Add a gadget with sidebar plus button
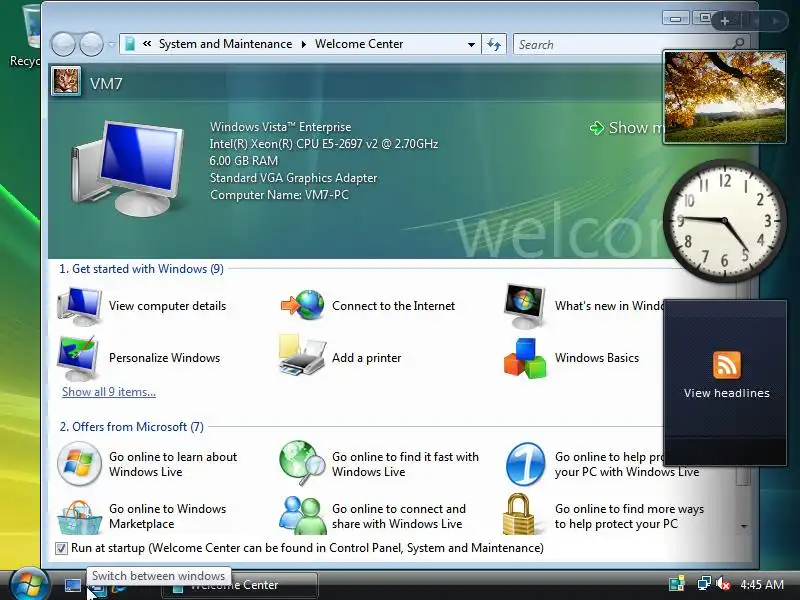This screenshot has width=800, height=600. [725, 21]
